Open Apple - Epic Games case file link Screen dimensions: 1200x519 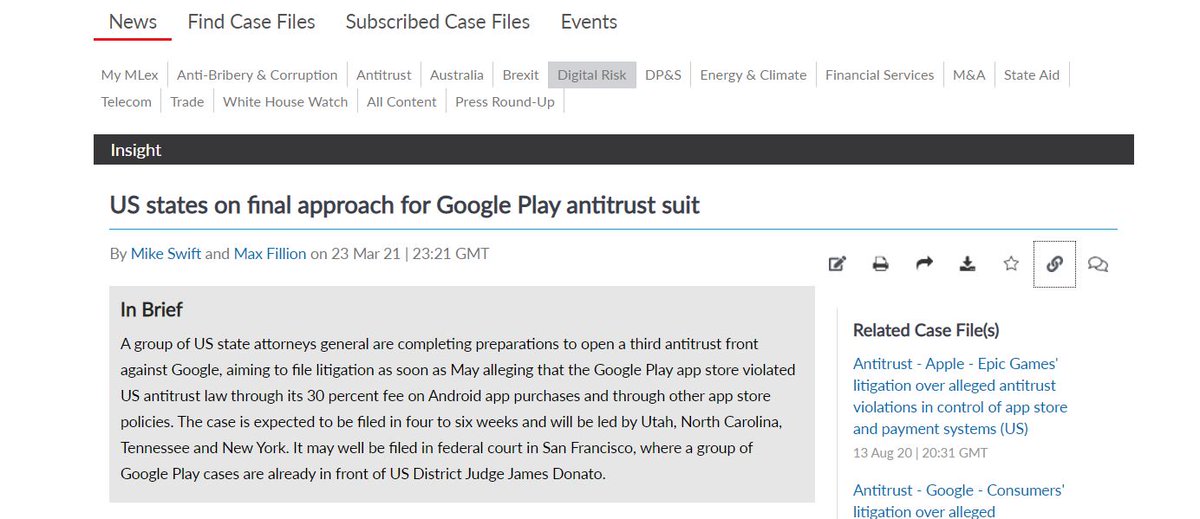coord(960,396)
